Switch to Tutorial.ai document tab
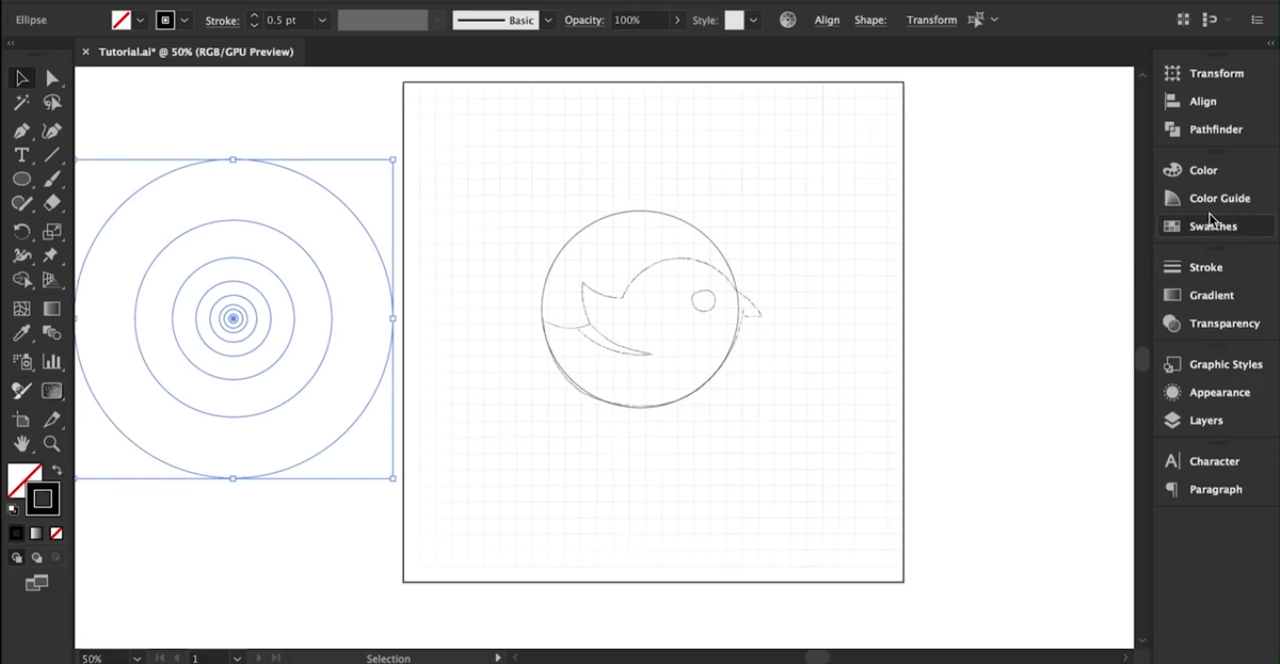1280x664 pixels. coord(196,52)
